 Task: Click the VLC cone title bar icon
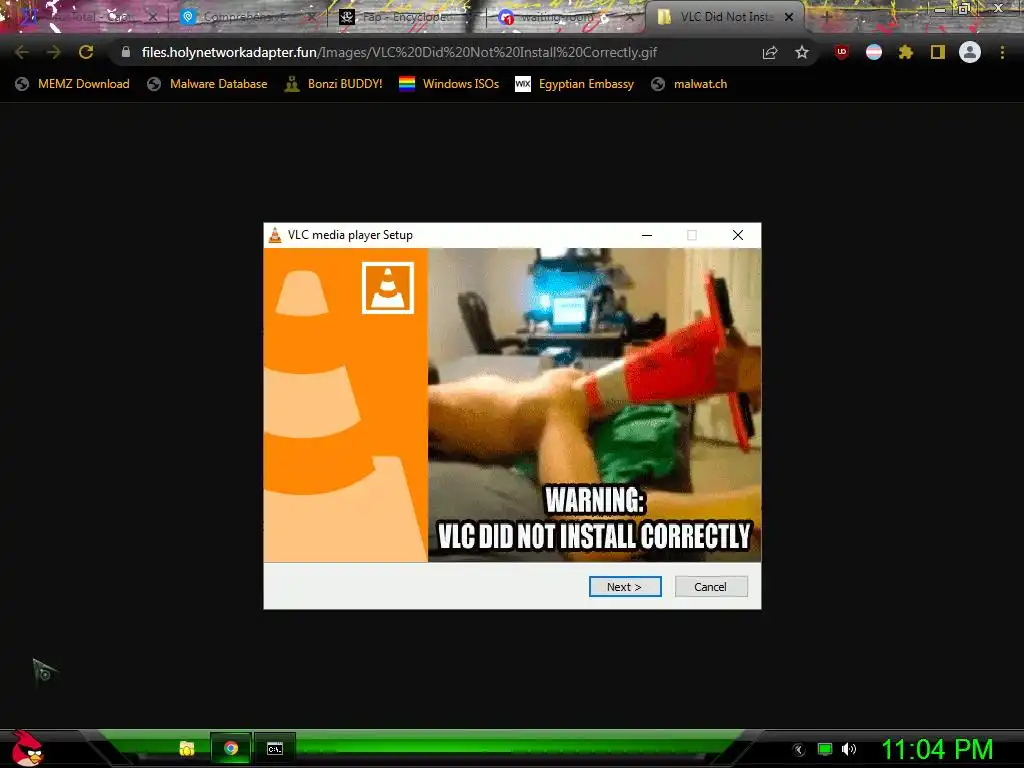[x=275, y=235]
